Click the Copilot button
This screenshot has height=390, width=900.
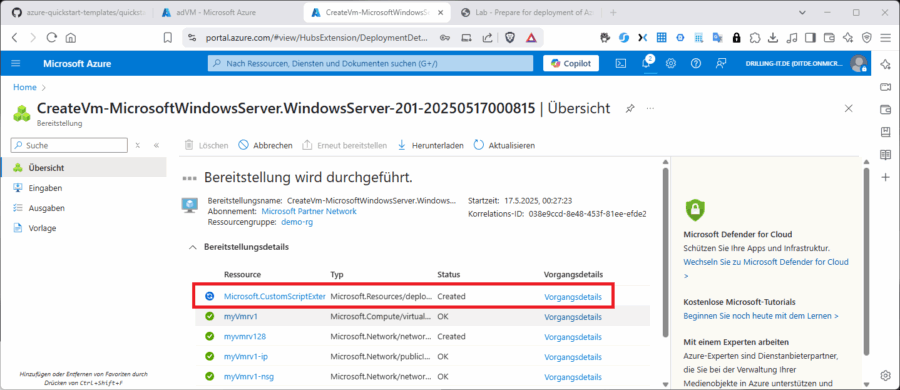coord(571,64)
